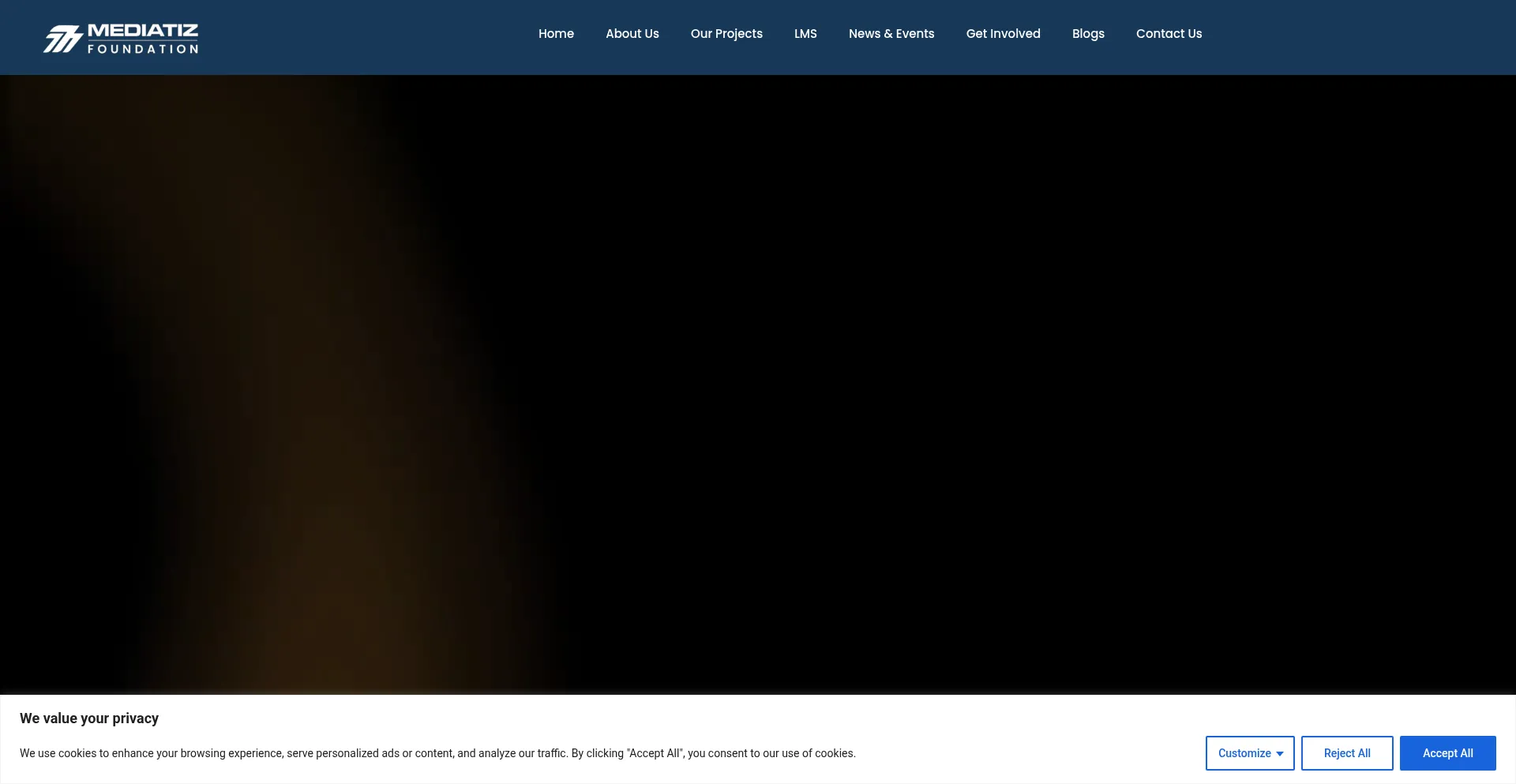This screenshot has width=1516, height=784.
Task: Click the "We value your privacy" heading
Action: click(89, 718)
